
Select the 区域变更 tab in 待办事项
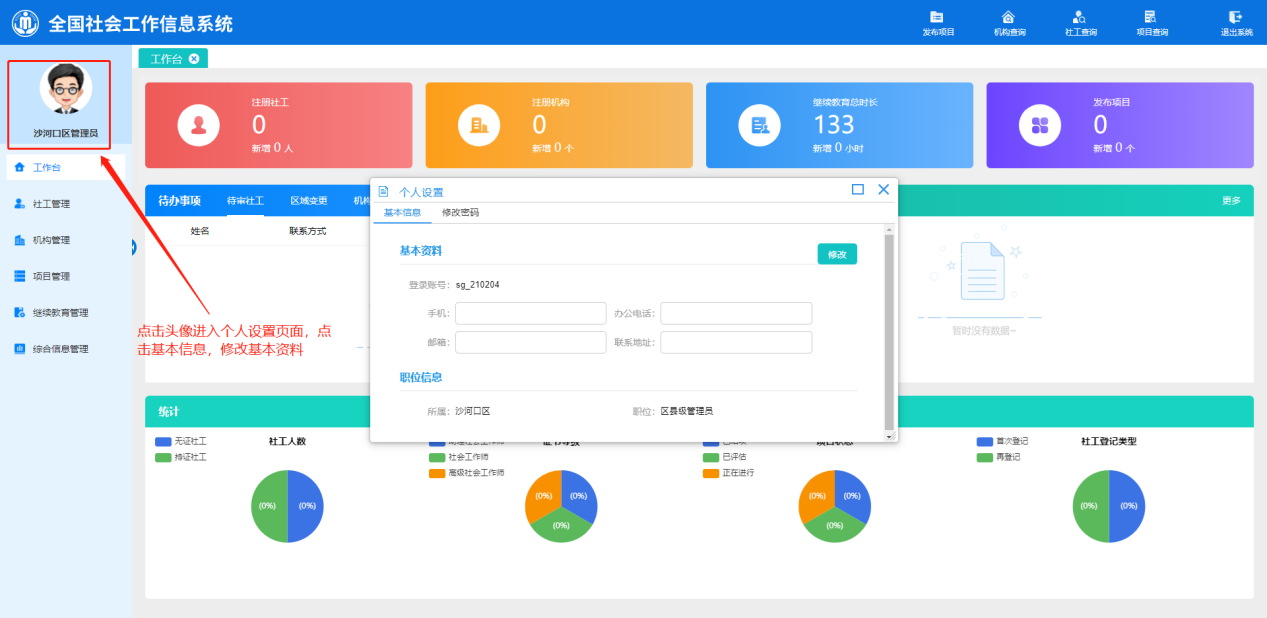pyautogui.click(x=309, y=200)
